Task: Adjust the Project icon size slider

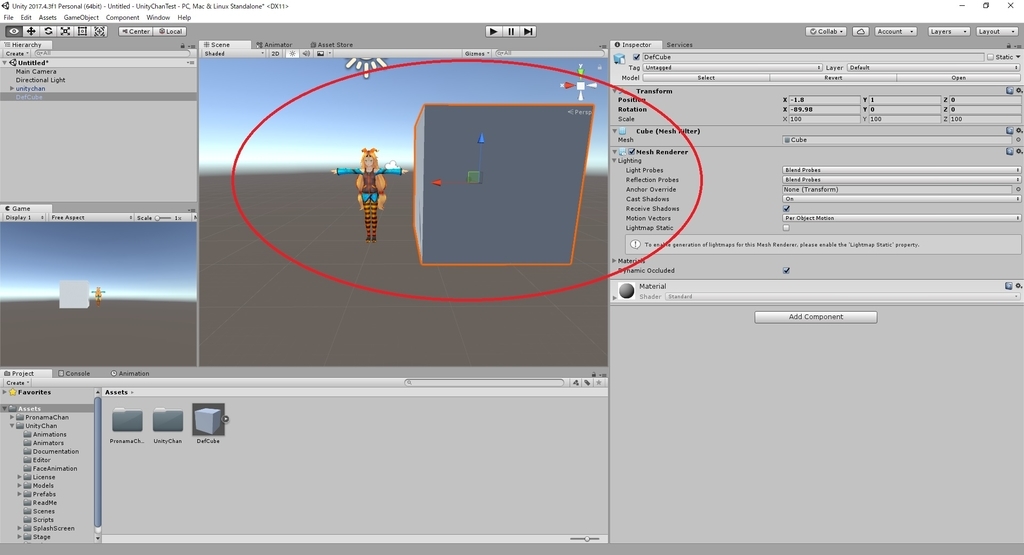Action: click(x=585, y=539)
